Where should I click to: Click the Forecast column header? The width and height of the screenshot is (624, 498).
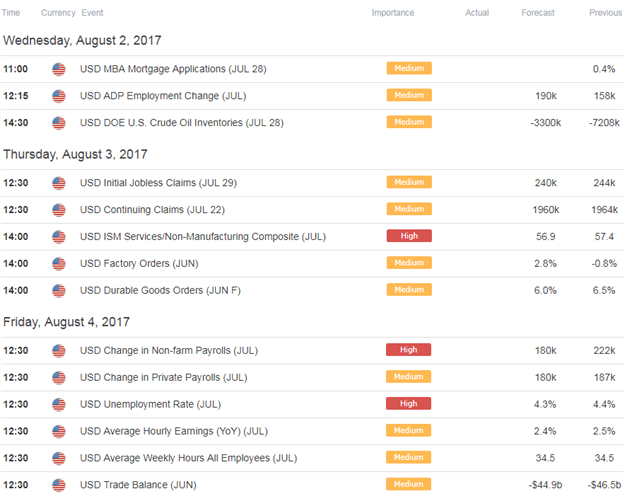(x=538, y=13)
